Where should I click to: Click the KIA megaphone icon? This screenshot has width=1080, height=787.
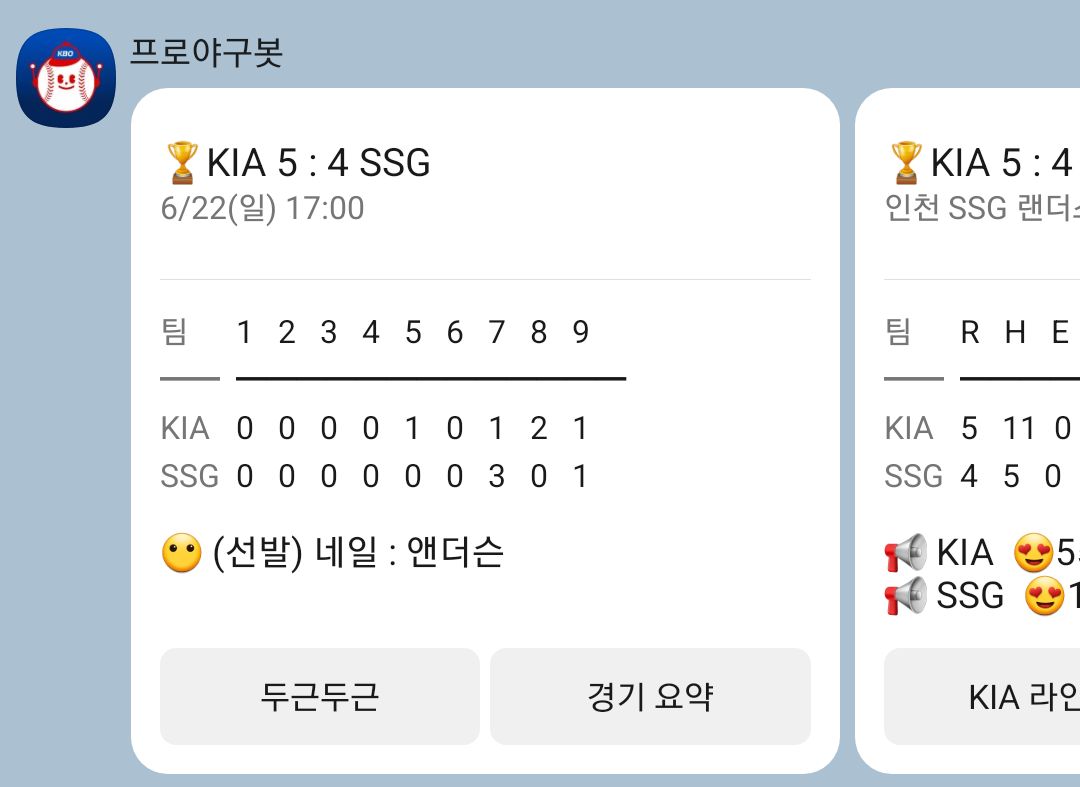(906, 552)
